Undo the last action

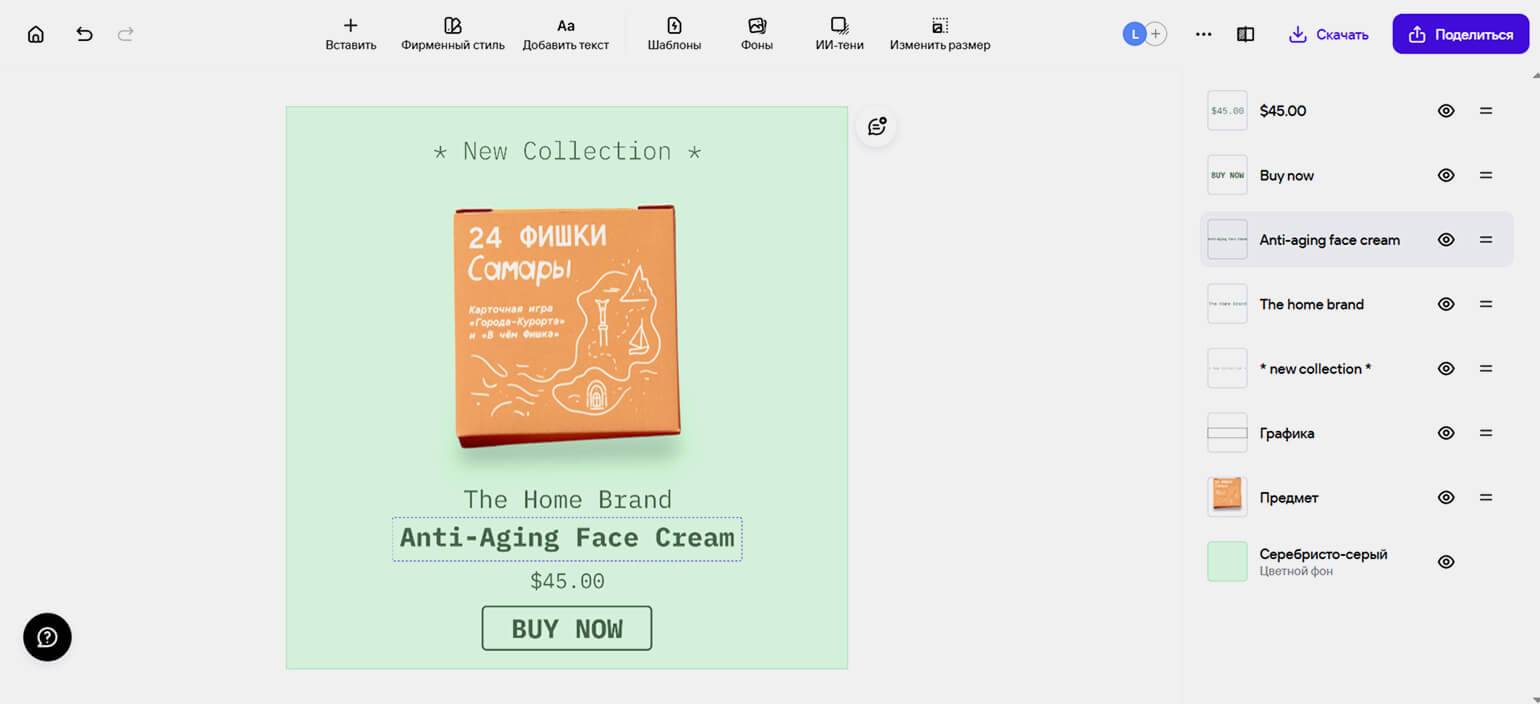tap(85, 34)
